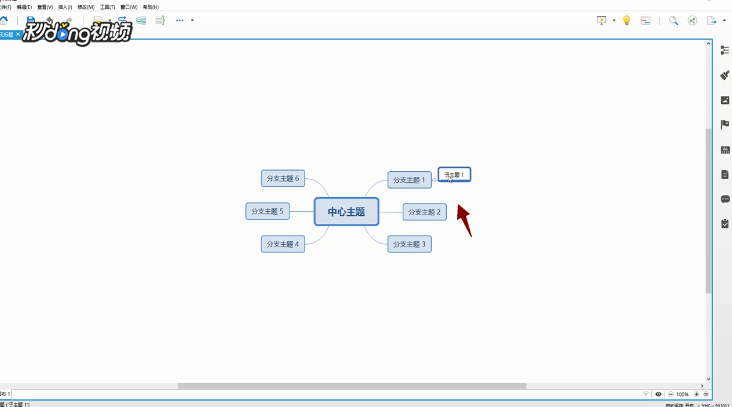Image resolution: width=732 pixels, height=407 pixels.
Task: Start presentation mode icon
Action: [x=601, y=21]
